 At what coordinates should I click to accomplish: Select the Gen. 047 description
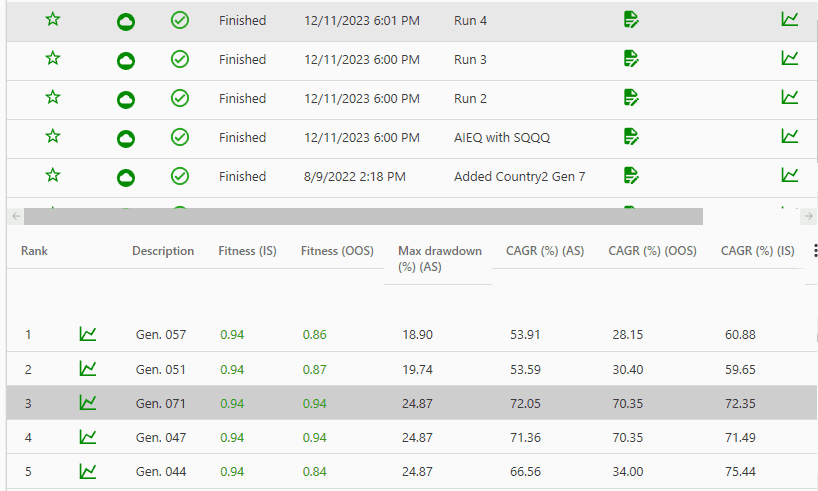161,437
